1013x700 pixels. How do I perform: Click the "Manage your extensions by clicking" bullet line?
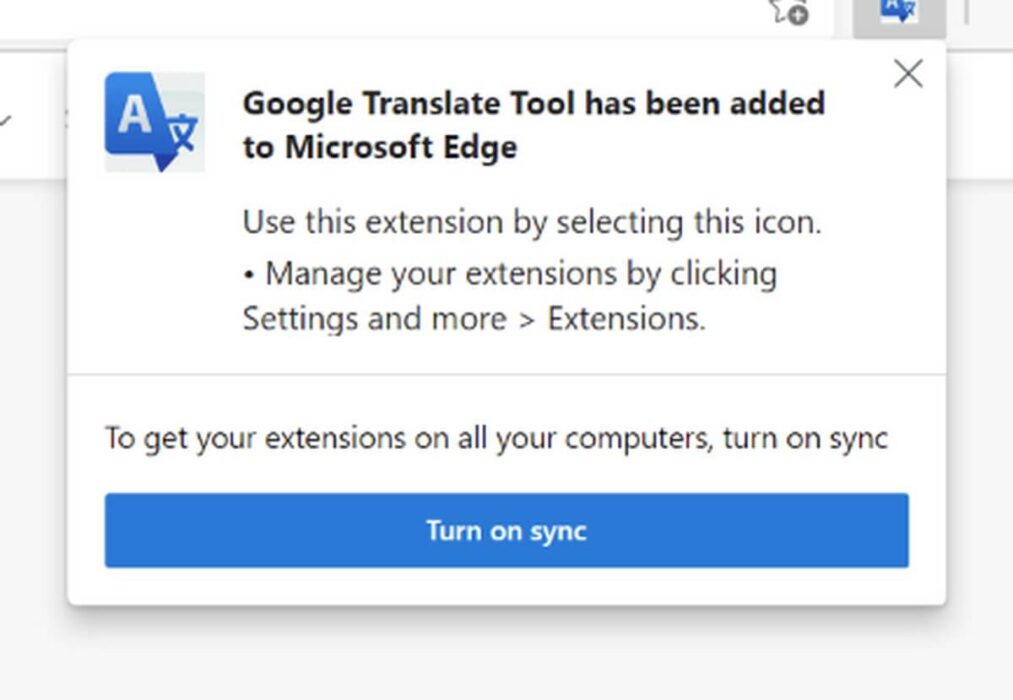coord(510,274)
